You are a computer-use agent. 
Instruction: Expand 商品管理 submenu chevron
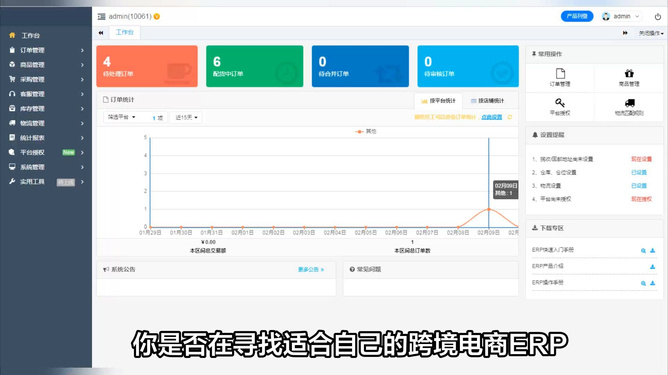82,65
